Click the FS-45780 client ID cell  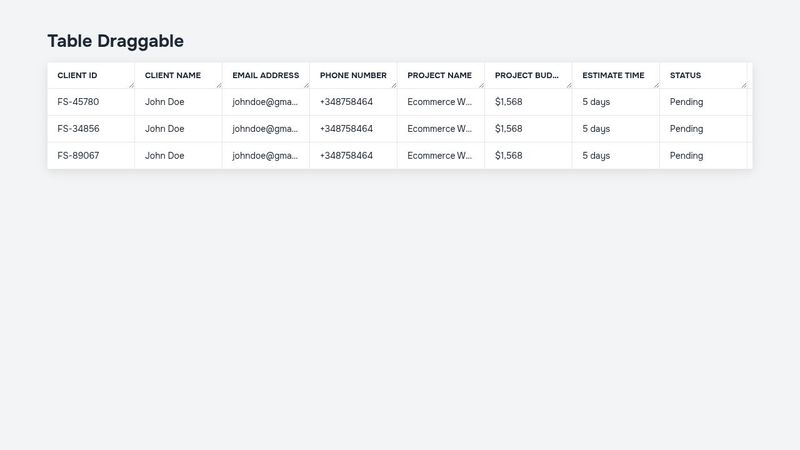[x=78, y=102]
